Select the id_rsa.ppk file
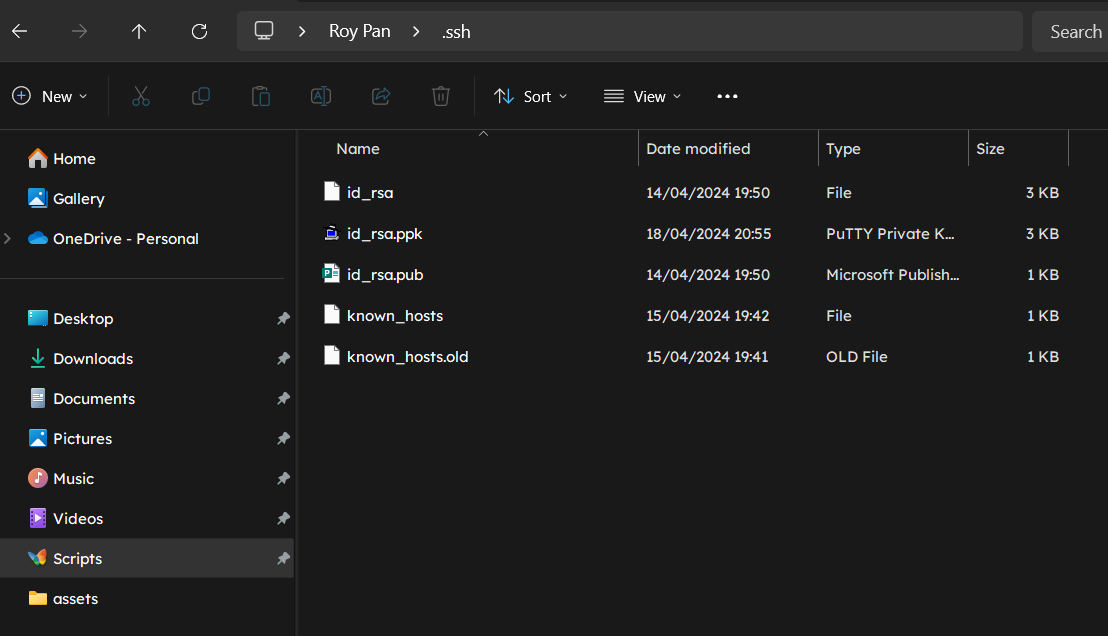1108x636 pixels. (385, 234)
